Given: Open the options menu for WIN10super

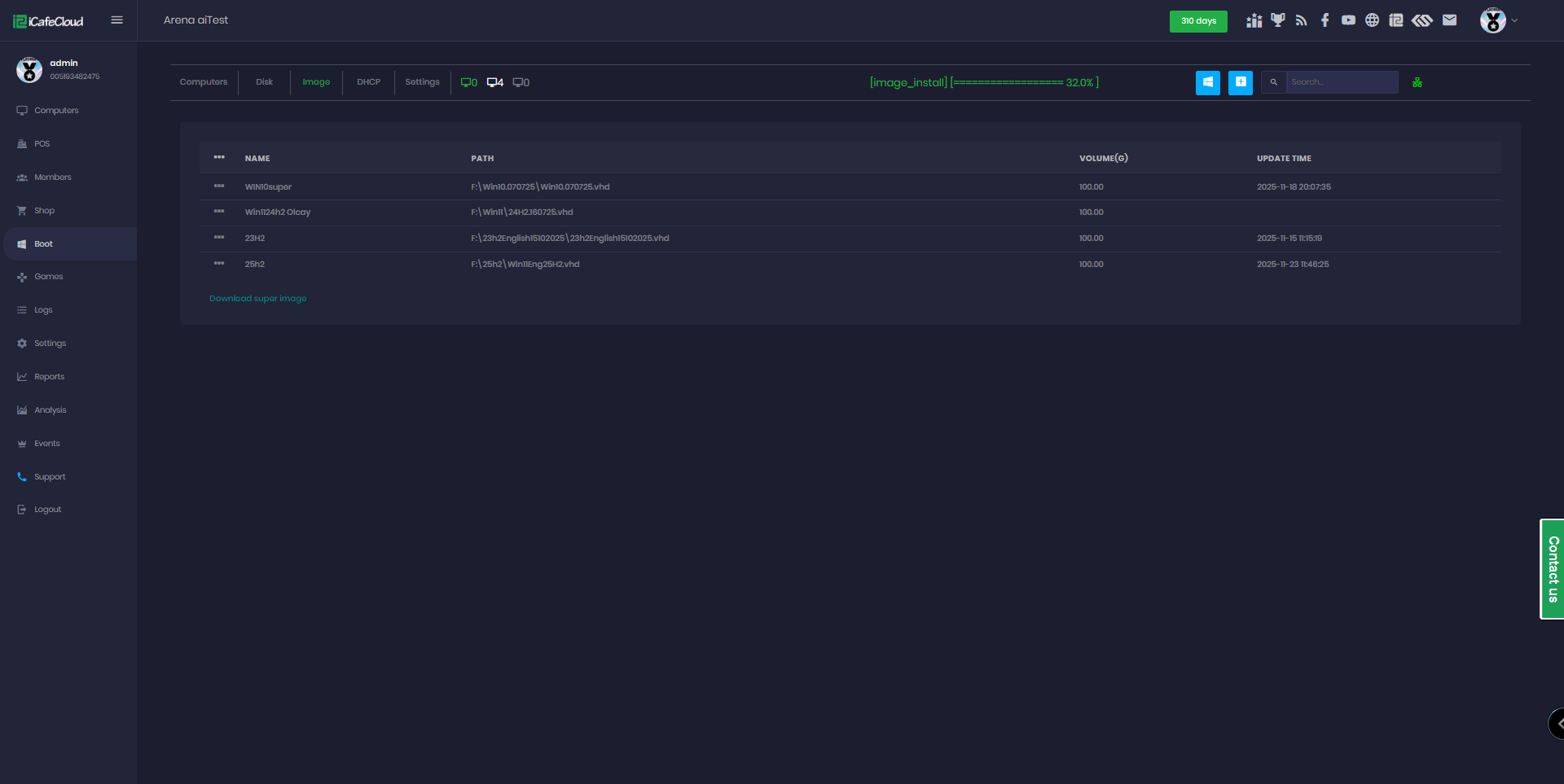Looking at the screenshot, I should (219, 186).
